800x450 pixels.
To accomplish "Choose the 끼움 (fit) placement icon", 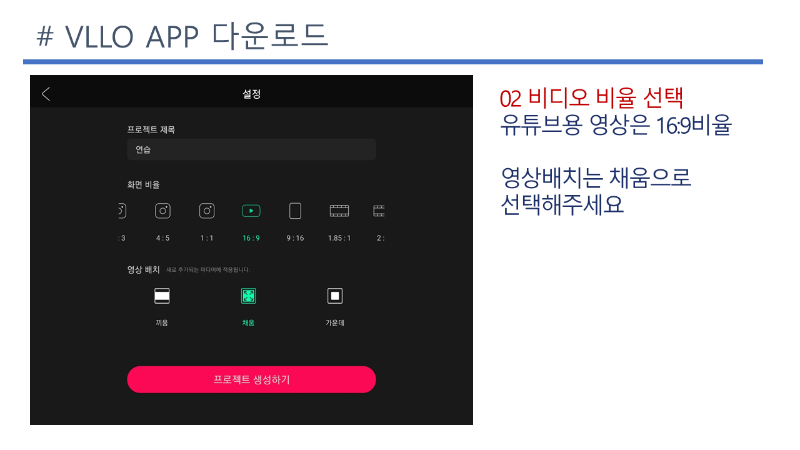I will [162, 296].
